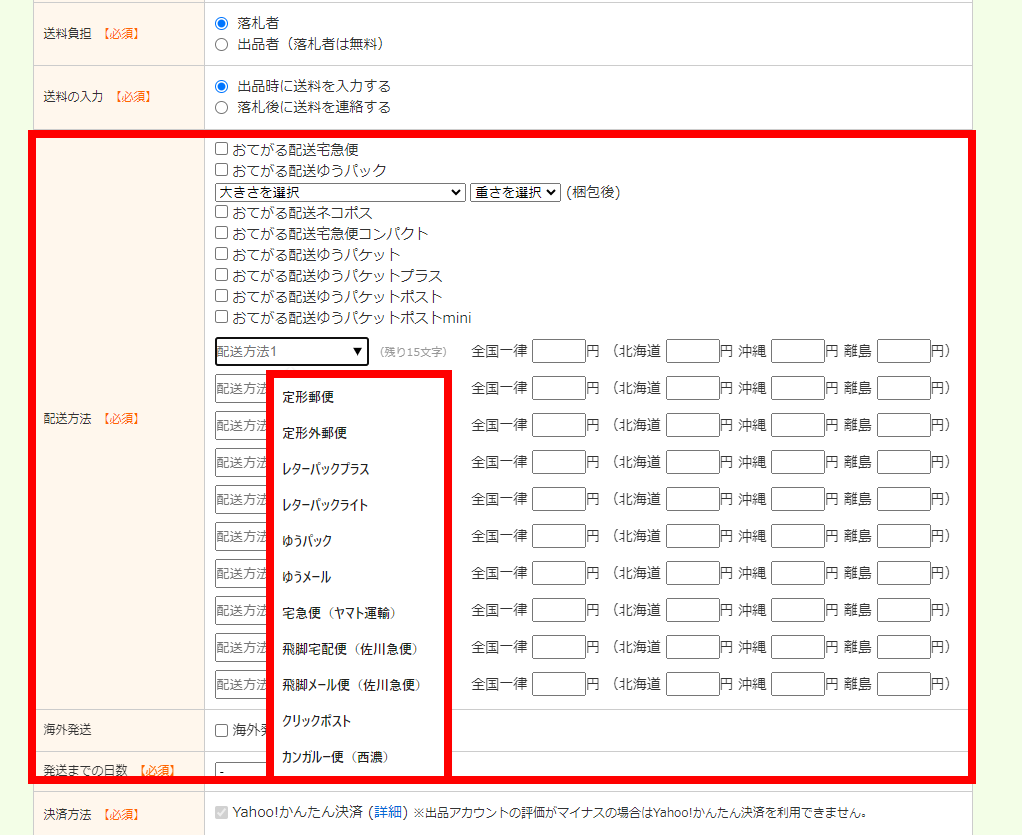Open the 発送までの日数 dropdown
Image resolution: width=1022 pixels, height=840 pixels.
point(241,770)
